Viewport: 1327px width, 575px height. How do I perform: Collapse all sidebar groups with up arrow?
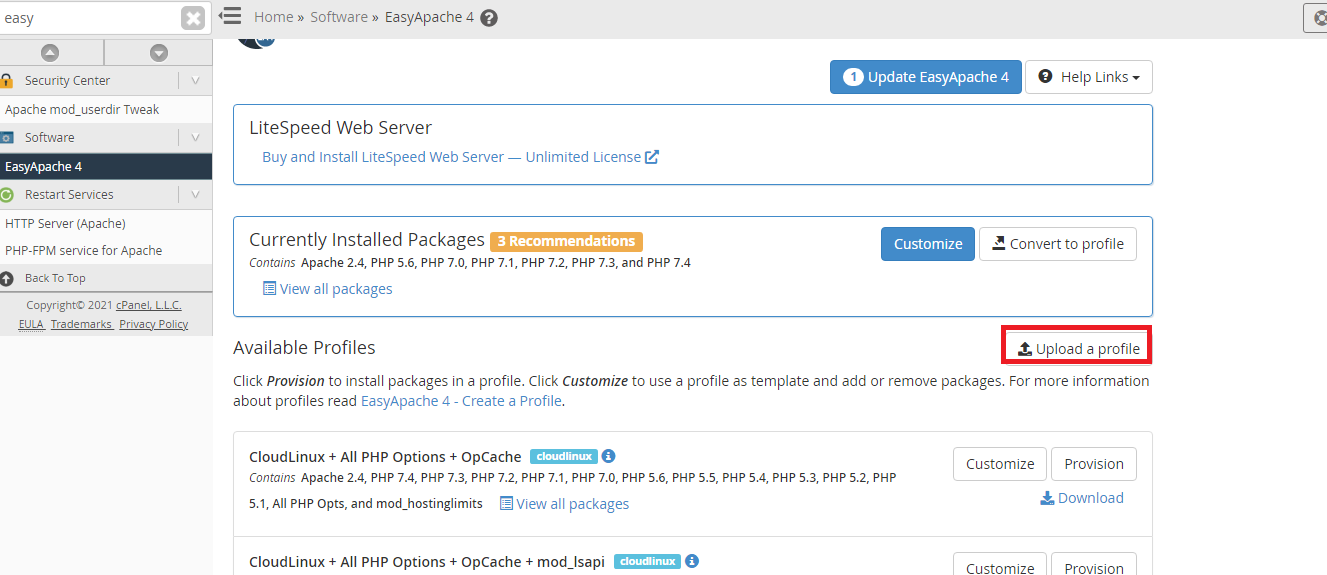[50, 52]
